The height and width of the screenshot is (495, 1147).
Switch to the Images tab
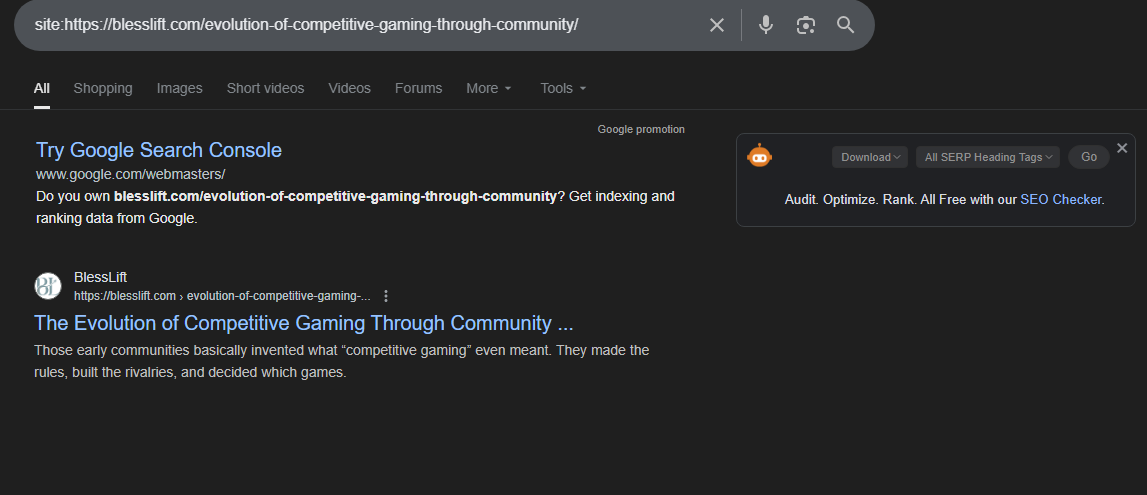[x=179, y=88]
